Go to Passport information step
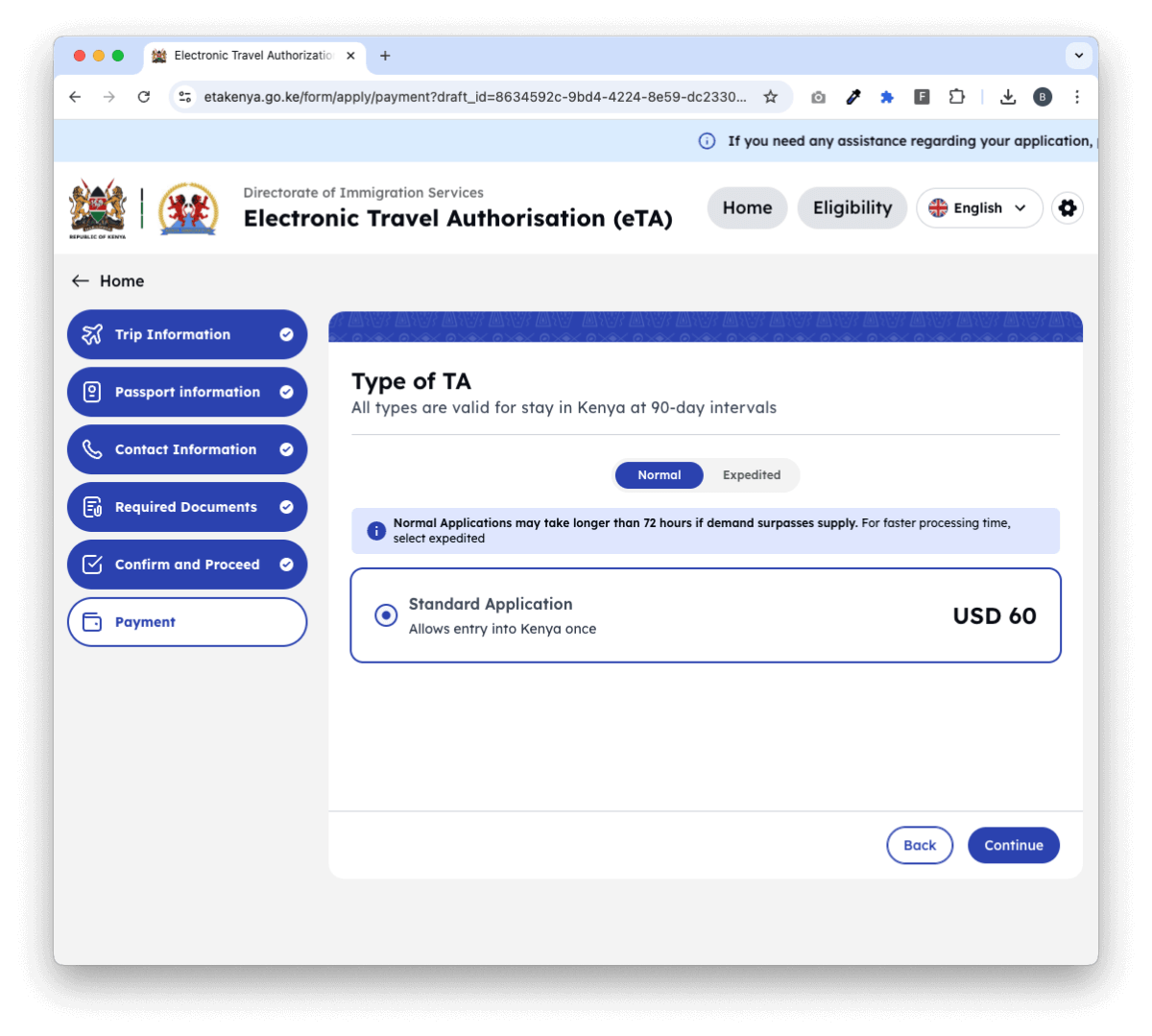 [187, 392]
